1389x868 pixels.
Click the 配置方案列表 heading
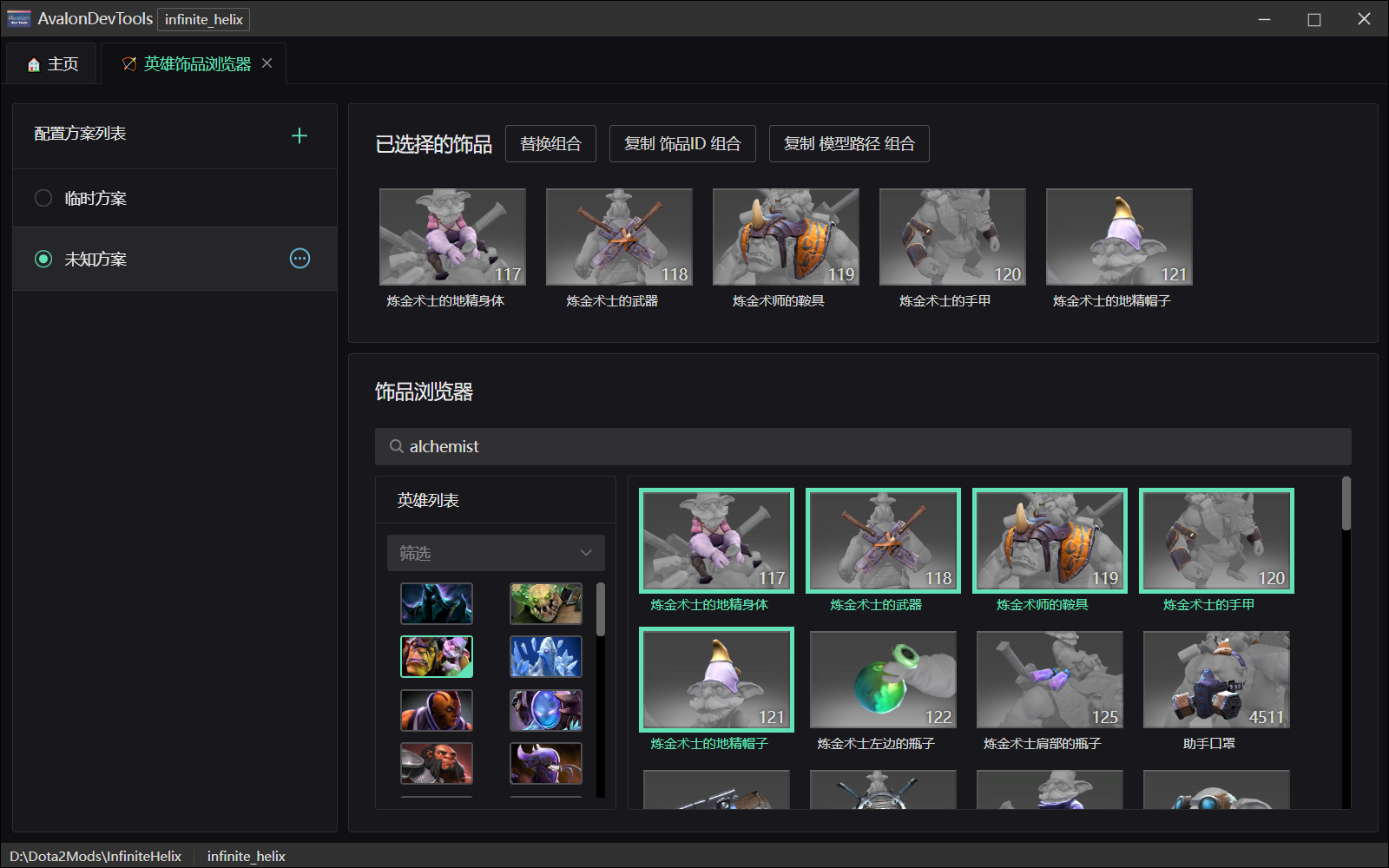pyautogui.click(x=80, y=134)
